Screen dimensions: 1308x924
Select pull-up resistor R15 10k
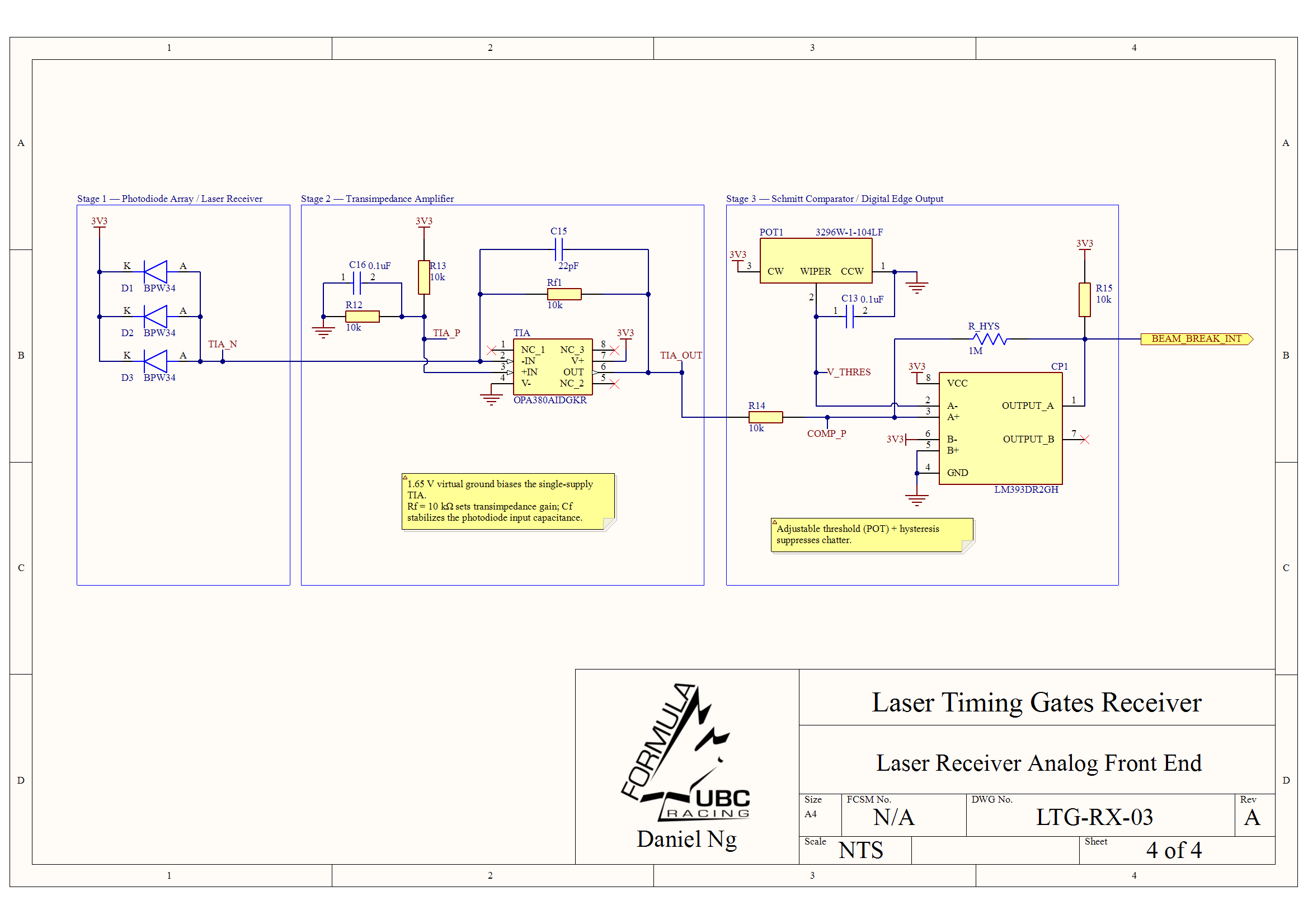(1085, 300)
